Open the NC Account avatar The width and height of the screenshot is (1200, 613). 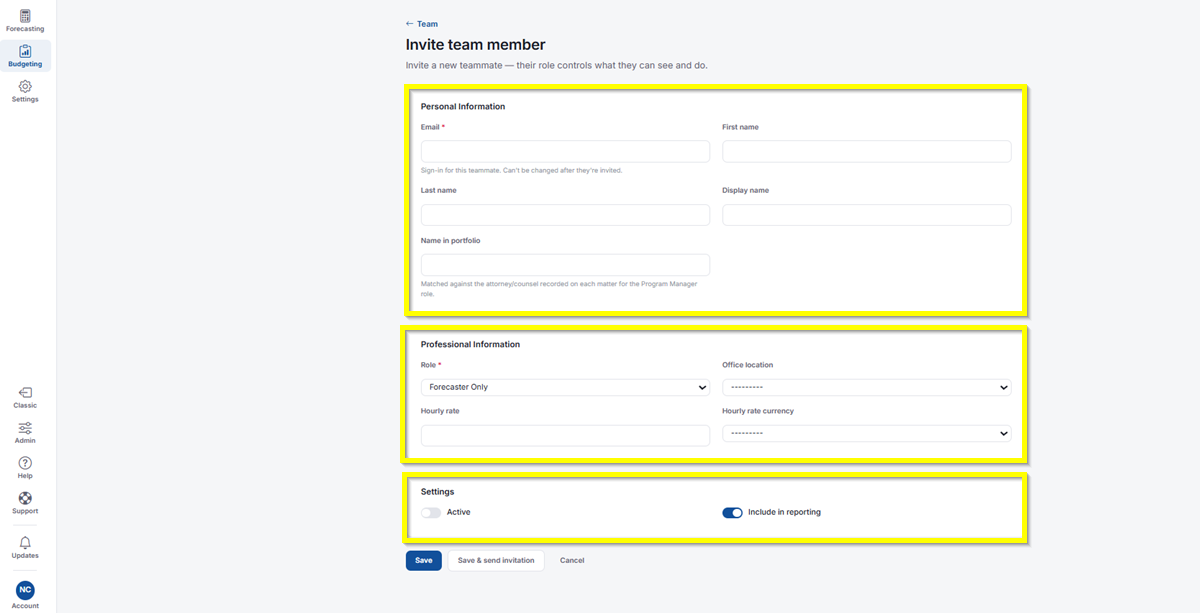tap(25, 590)
